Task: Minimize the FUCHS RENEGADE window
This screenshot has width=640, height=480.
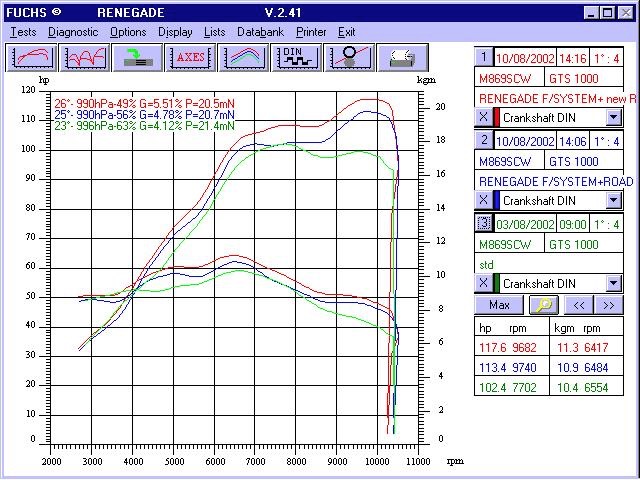Action: [x=591, y=13]
